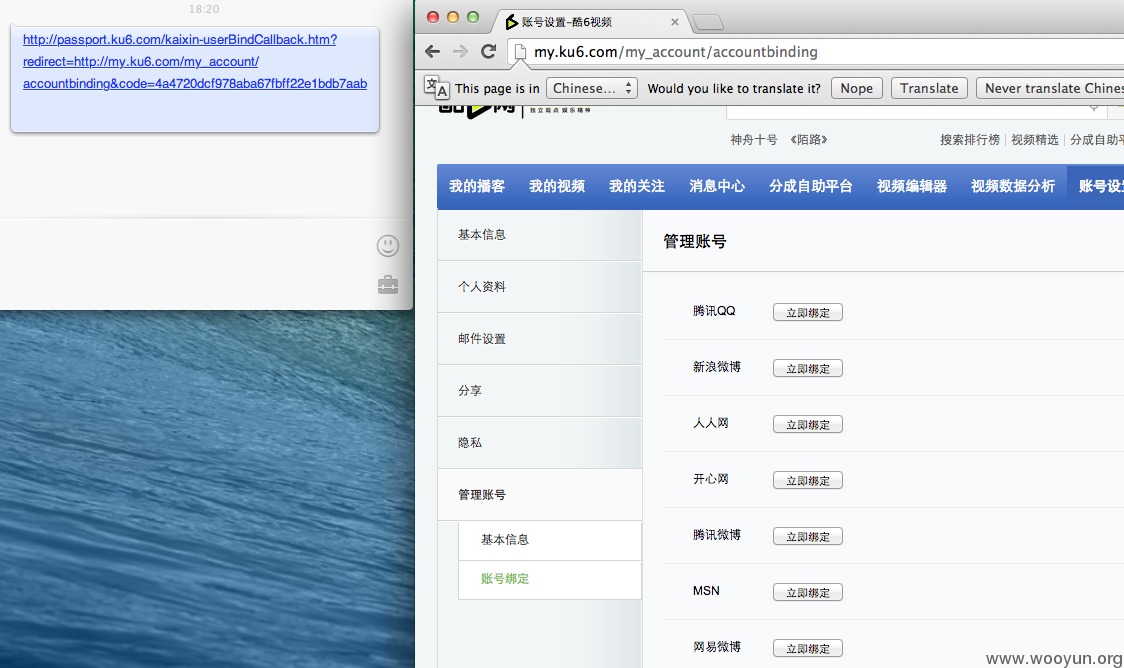Click 神舟十号 trending link
This screenshot has height=668, width=1124.
click(753, 140)
